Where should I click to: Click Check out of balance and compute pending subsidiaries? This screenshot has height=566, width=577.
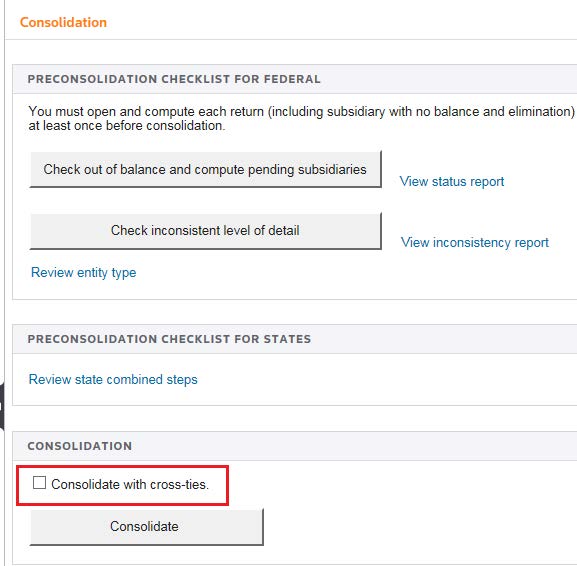point(205,169)
